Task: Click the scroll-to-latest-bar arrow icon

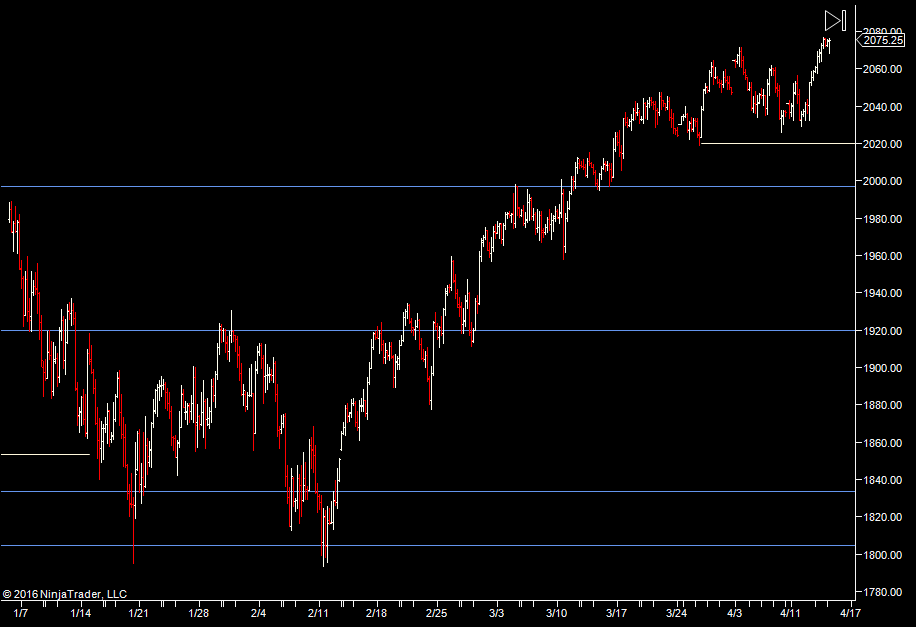Action: point(836,20)
